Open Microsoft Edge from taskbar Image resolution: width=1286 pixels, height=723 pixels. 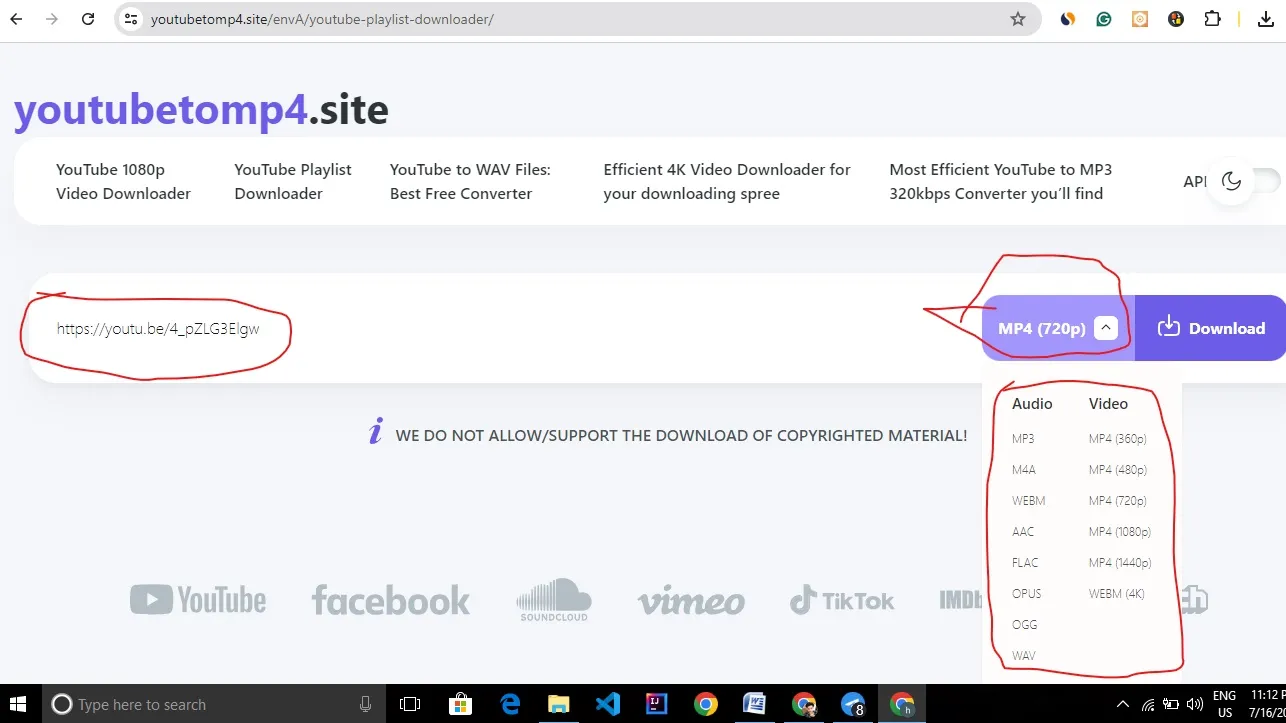(510, 704)
